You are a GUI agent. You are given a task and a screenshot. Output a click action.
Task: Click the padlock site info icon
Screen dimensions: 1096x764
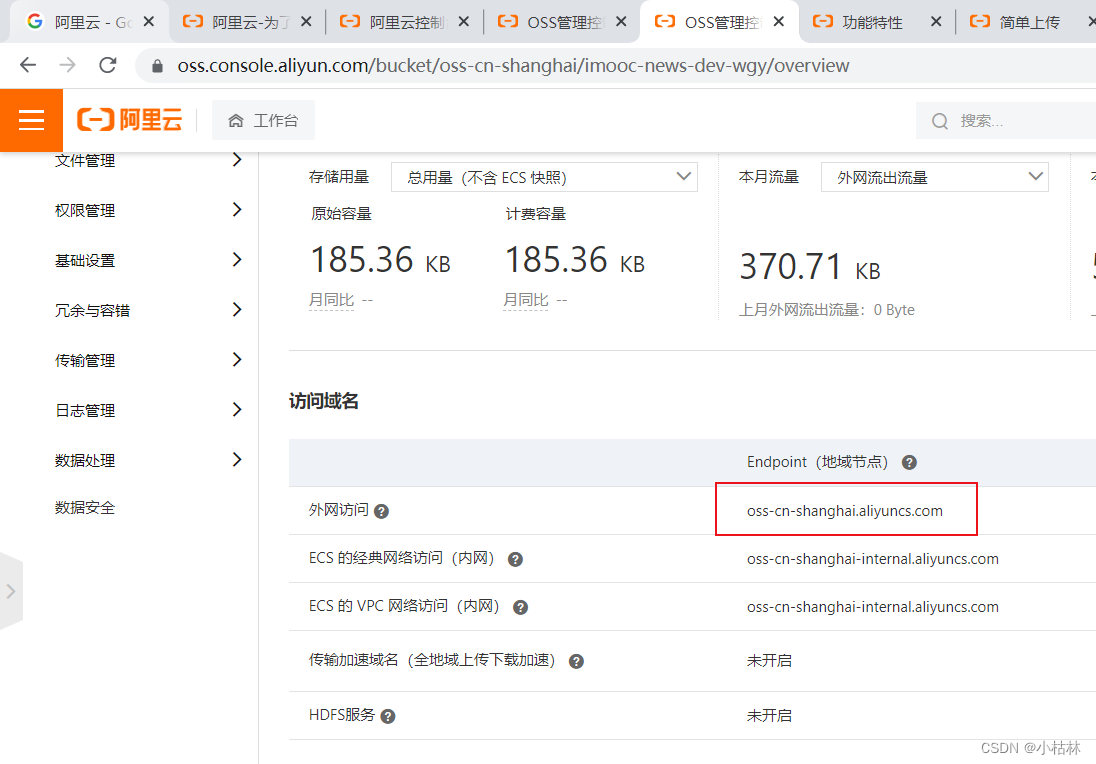(x=157, y=66)
